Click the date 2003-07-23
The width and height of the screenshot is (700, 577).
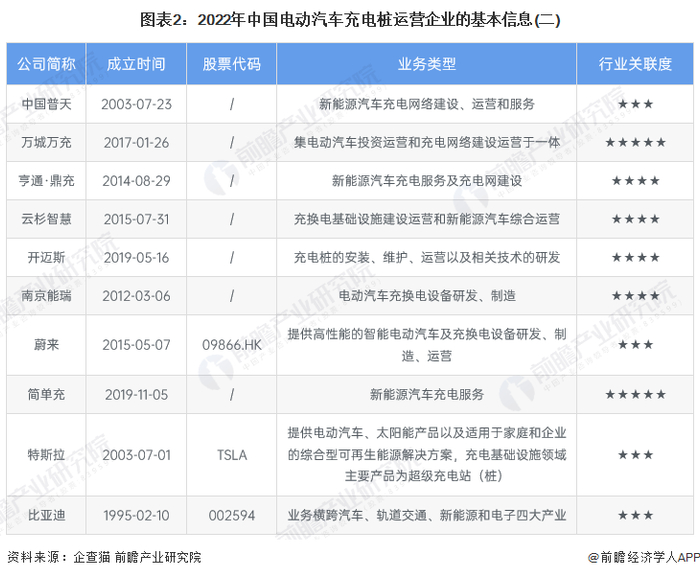coord(136,104)
